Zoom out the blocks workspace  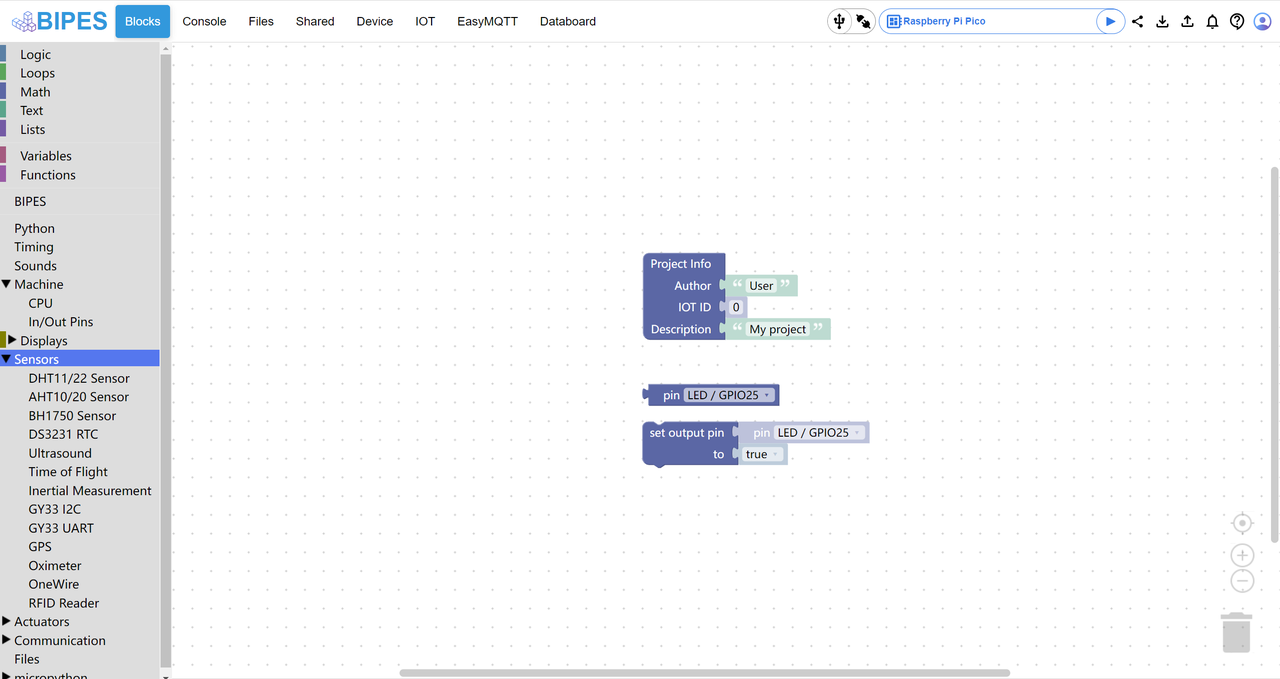(x=1242, y=581)
